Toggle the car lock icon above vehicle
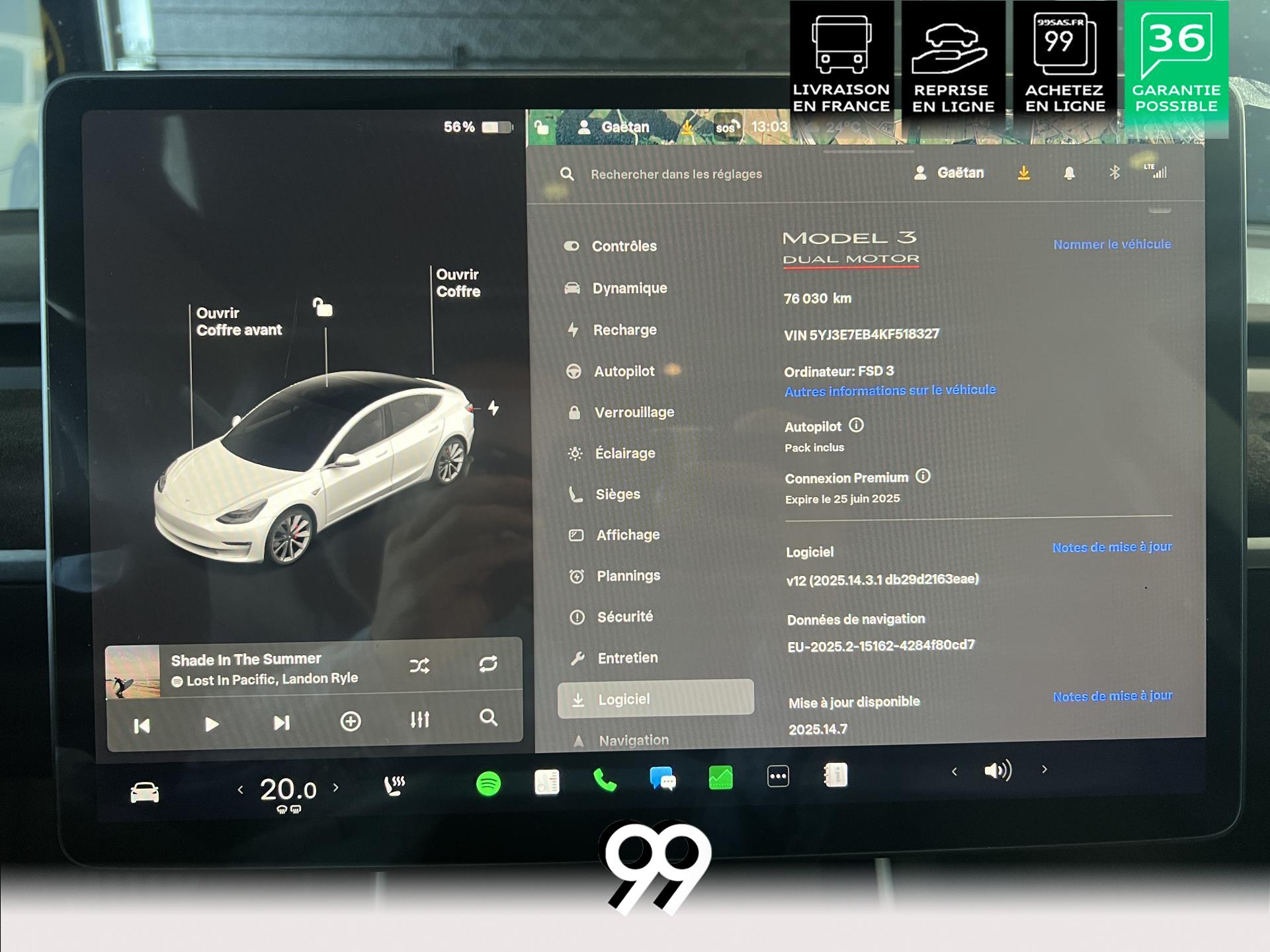The height and width of the screenshot is (952, 1270). [323, 307]
